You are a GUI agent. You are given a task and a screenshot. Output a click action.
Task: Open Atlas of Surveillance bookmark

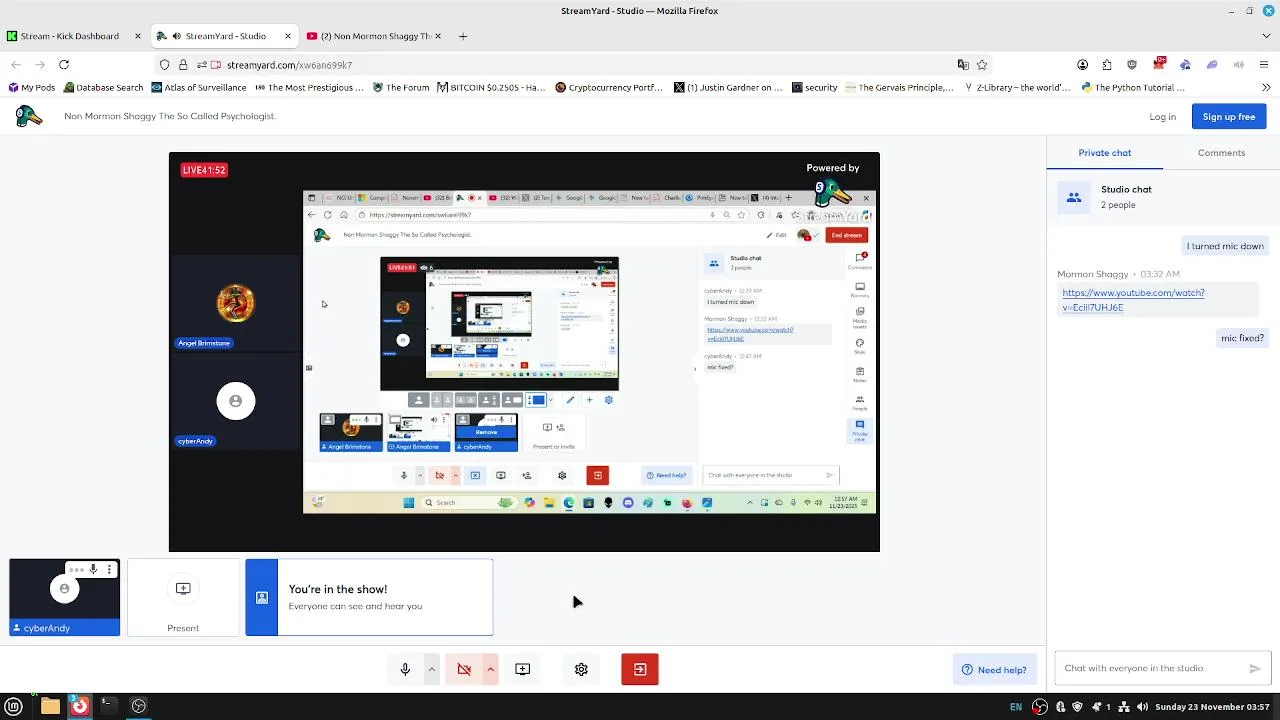tap(198, 88)
